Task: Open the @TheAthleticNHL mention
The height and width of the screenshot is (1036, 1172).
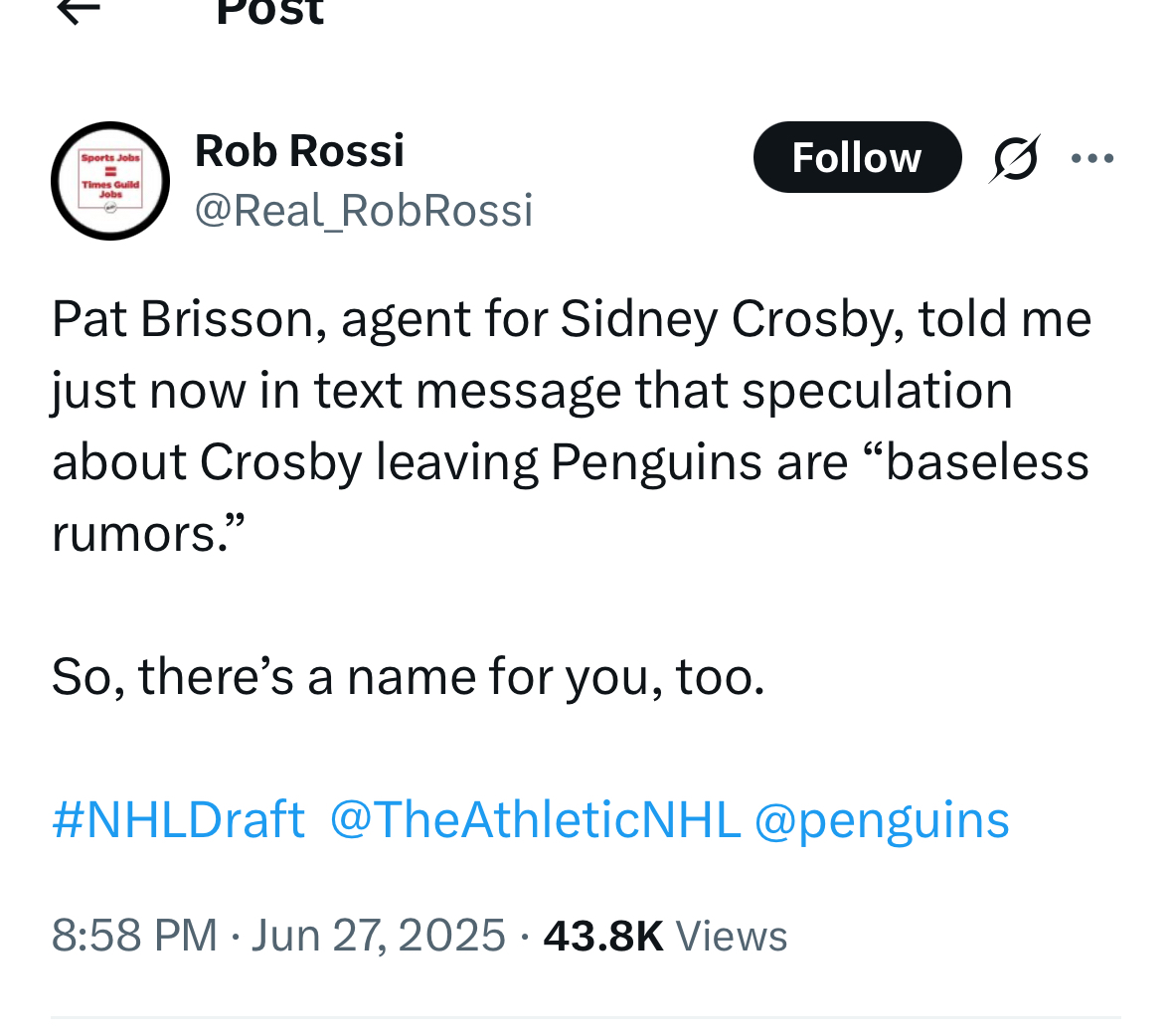Action: [535, 819]
